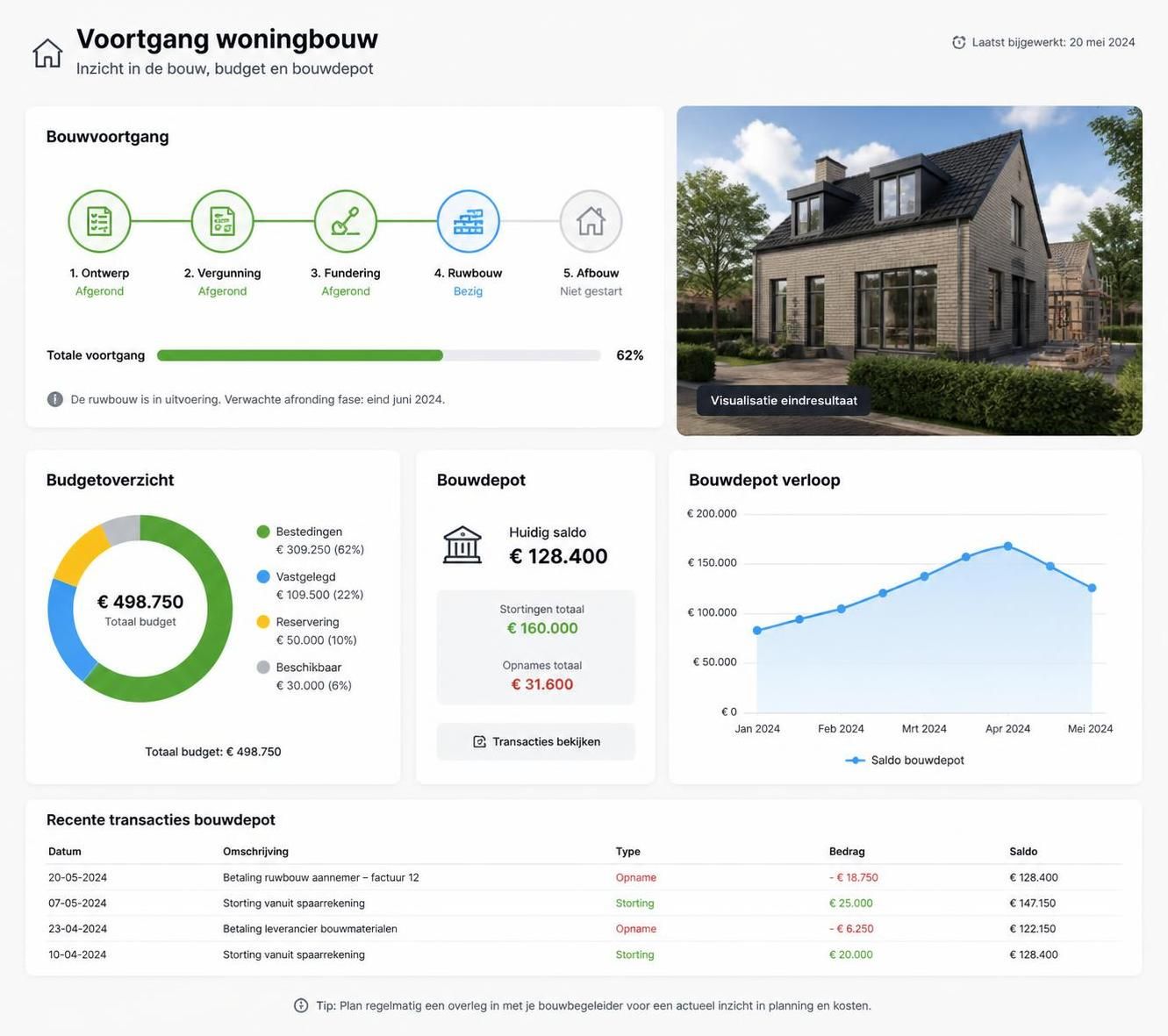Image resolution: width=1168 pixels, height=1036 pixels.
Task: Click the Bedrag column header
Action: [x=847, y=851]
